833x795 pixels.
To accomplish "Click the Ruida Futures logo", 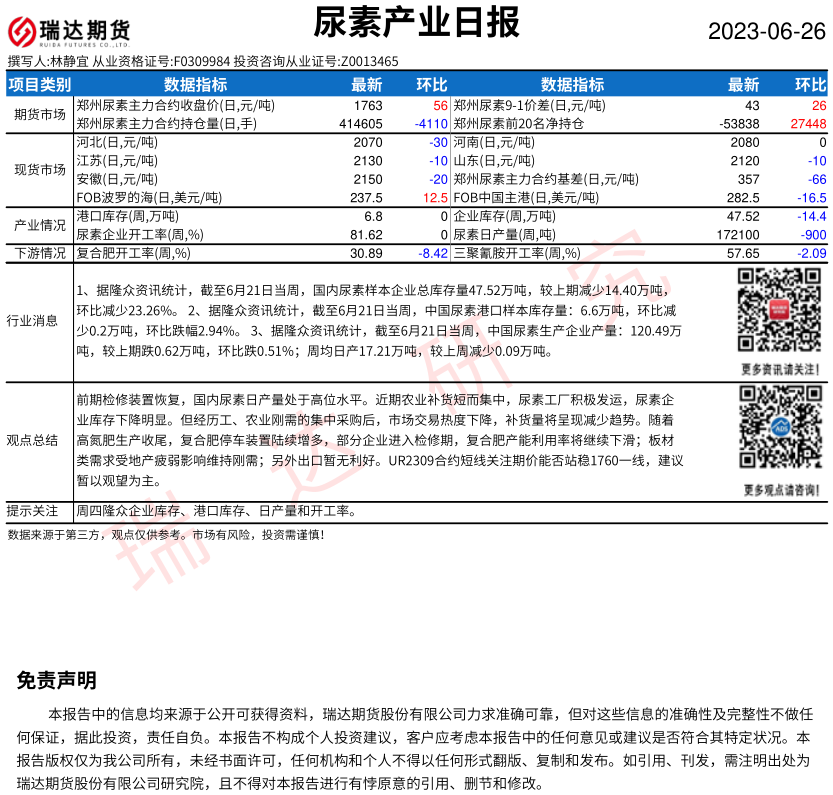I will click(x=70, y=31).
